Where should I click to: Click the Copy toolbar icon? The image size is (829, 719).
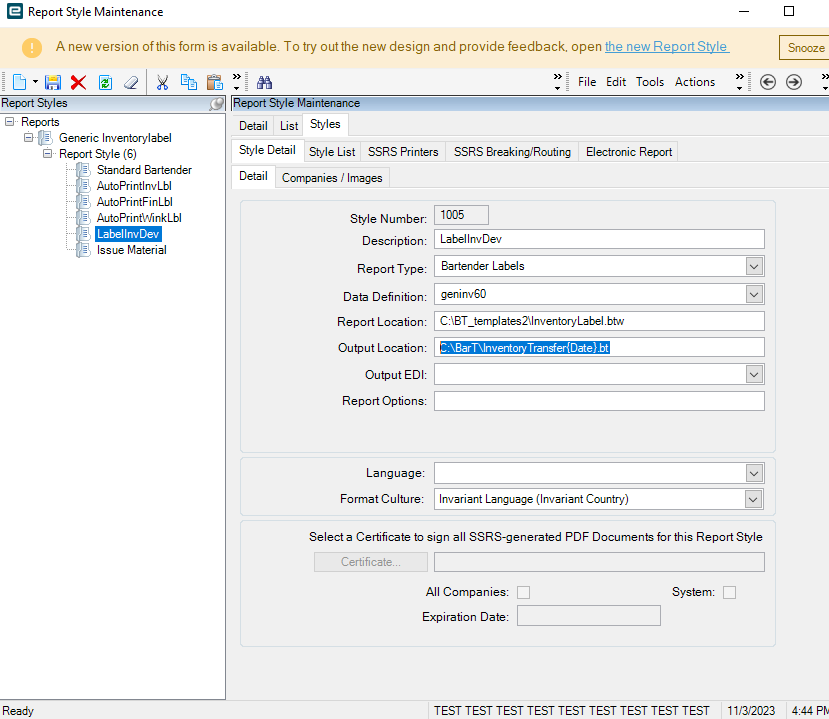point(188,82)
